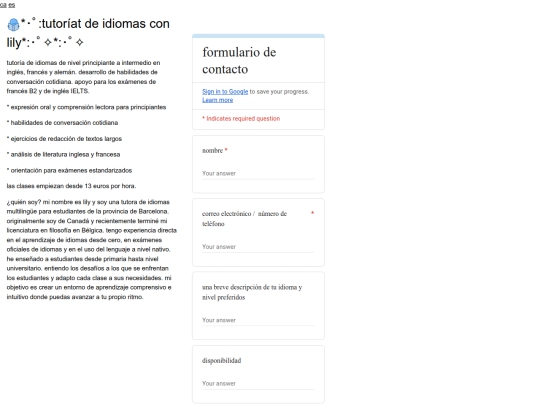
Task: Click the bullet "orientación para exámenes estandarizados"
Action: pos(69,170)
